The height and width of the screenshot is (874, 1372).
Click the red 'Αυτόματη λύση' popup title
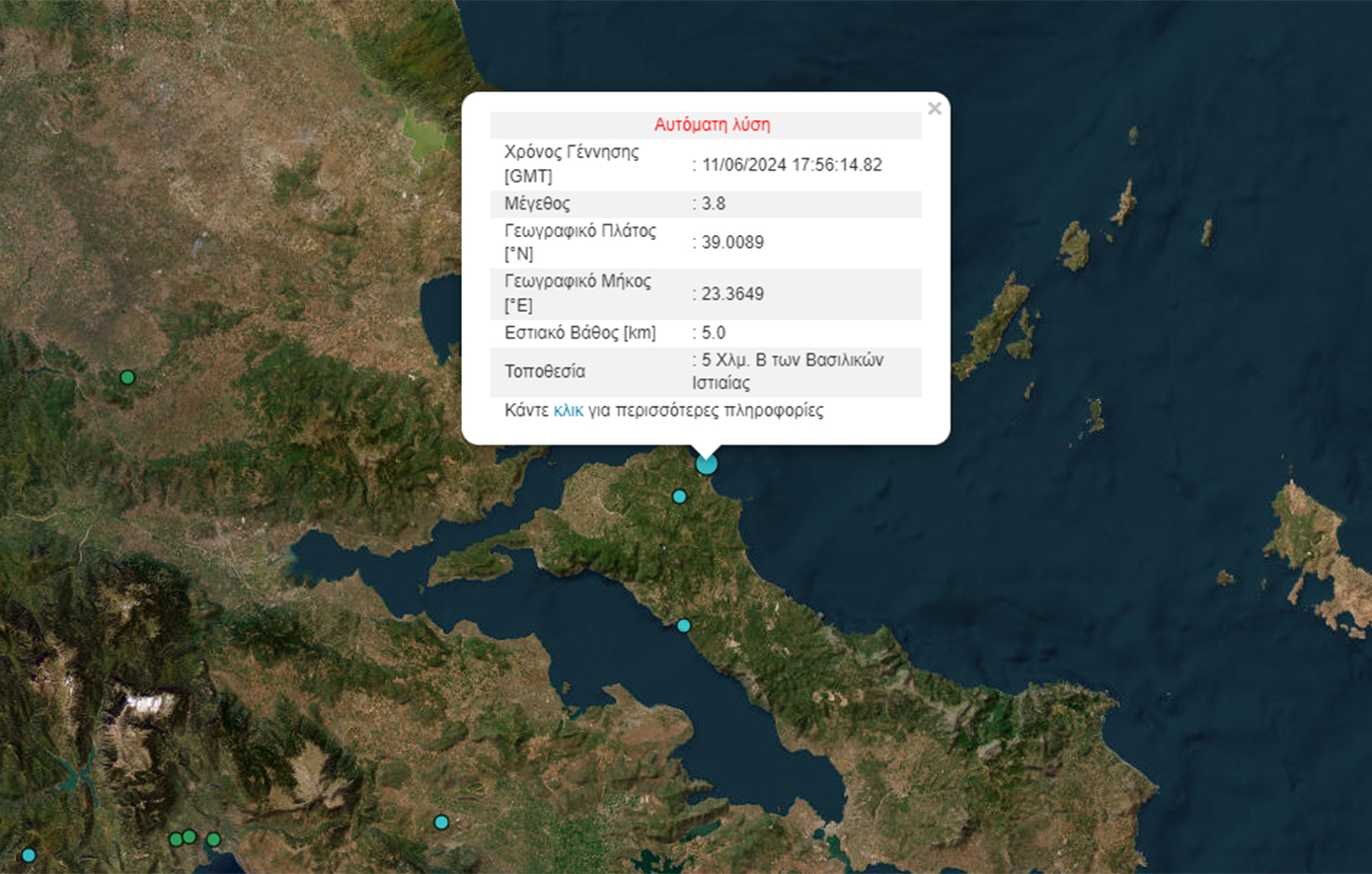tap(712, 125)
